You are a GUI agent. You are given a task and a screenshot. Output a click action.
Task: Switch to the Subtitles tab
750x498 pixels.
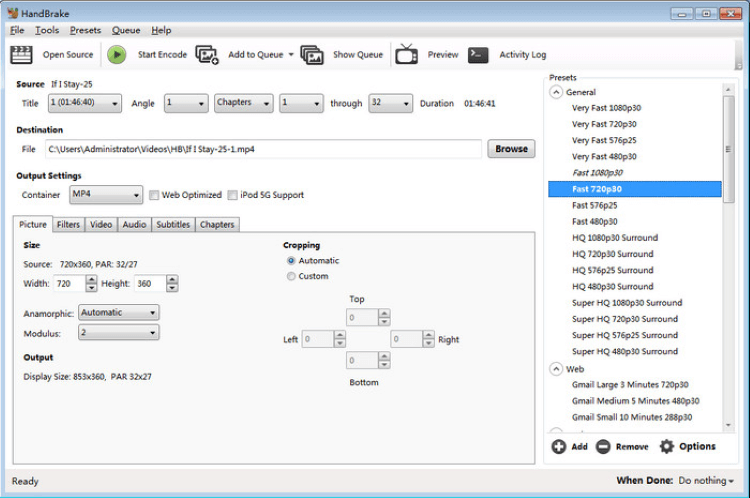click(173, 224)
